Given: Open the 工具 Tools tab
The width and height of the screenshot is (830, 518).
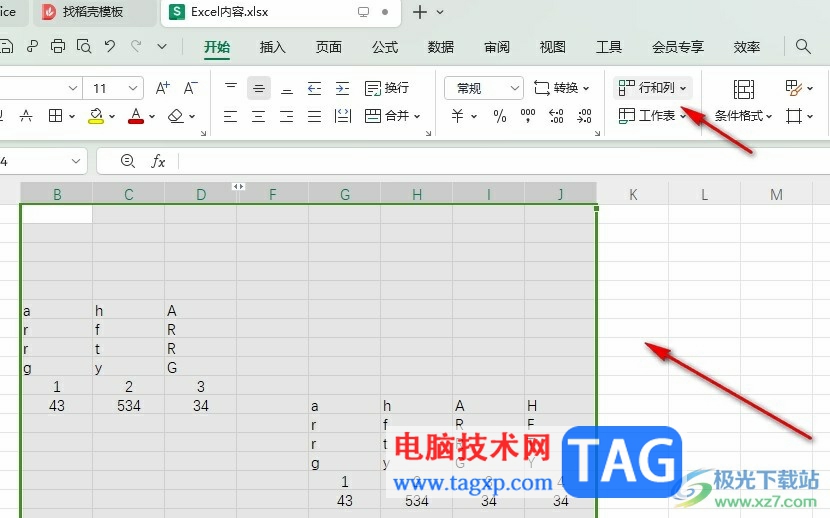Looking at the screenshot, I should (x=609, y=47).
